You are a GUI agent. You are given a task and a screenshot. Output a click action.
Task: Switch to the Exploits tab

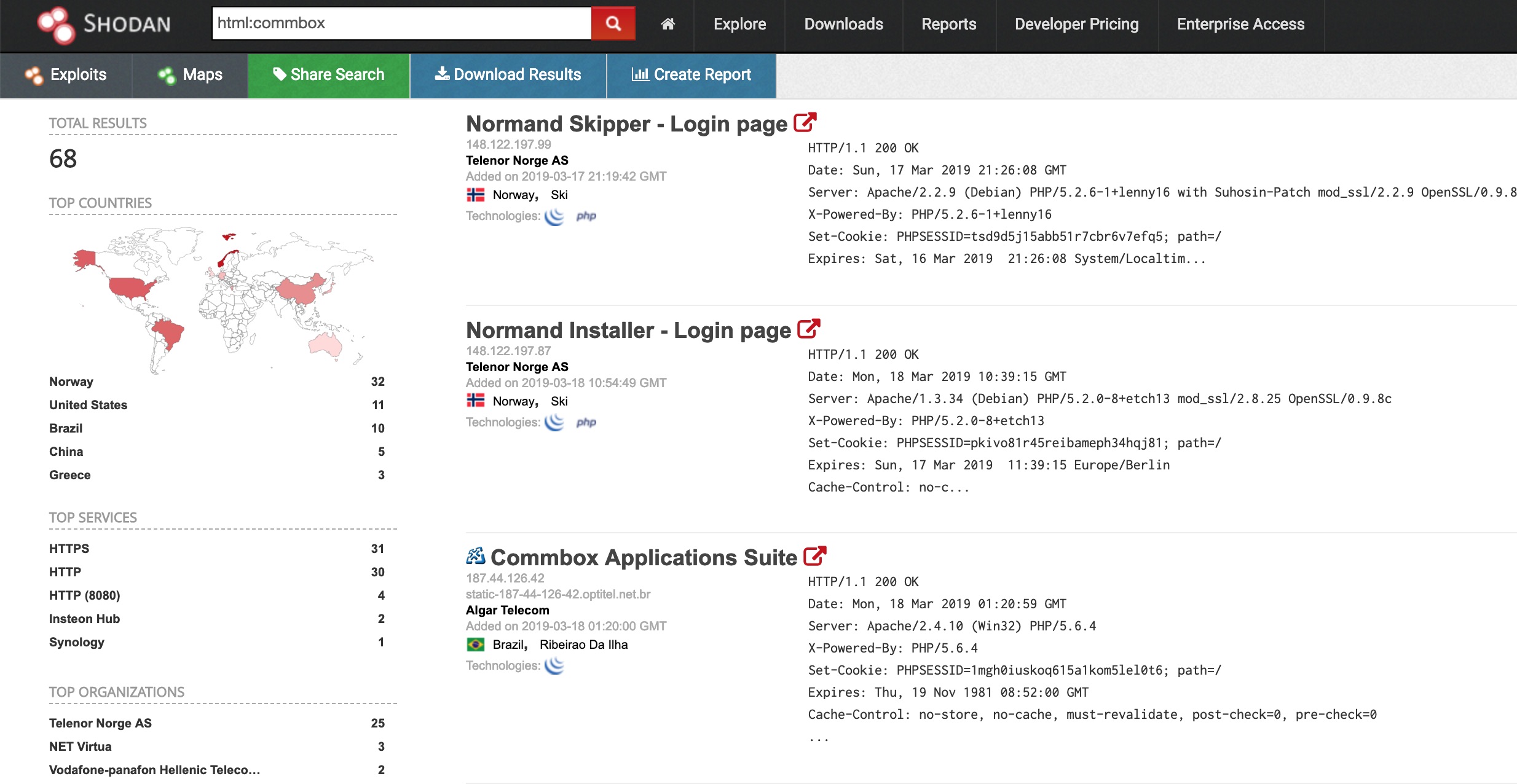[x=66, y=76]
